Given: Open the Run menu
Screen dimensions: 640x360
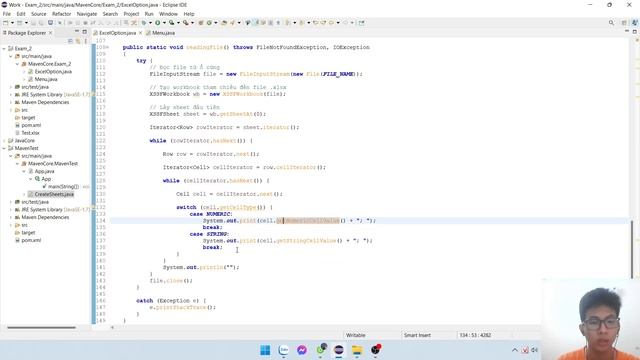Looking at the screenshot, I should (149, 14).
